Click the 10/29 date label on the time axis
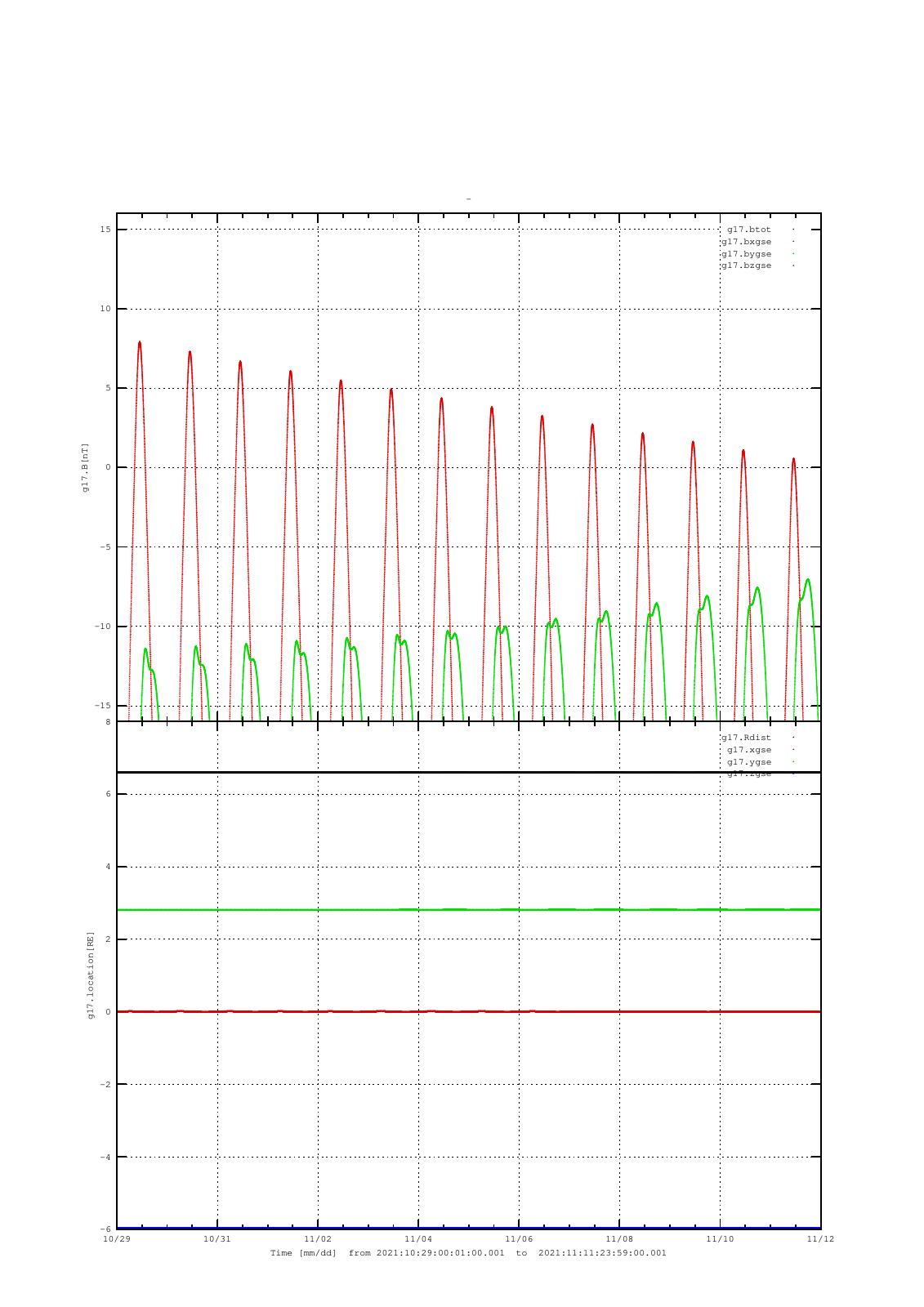 pyautogui.click(x=117, y=1239)
